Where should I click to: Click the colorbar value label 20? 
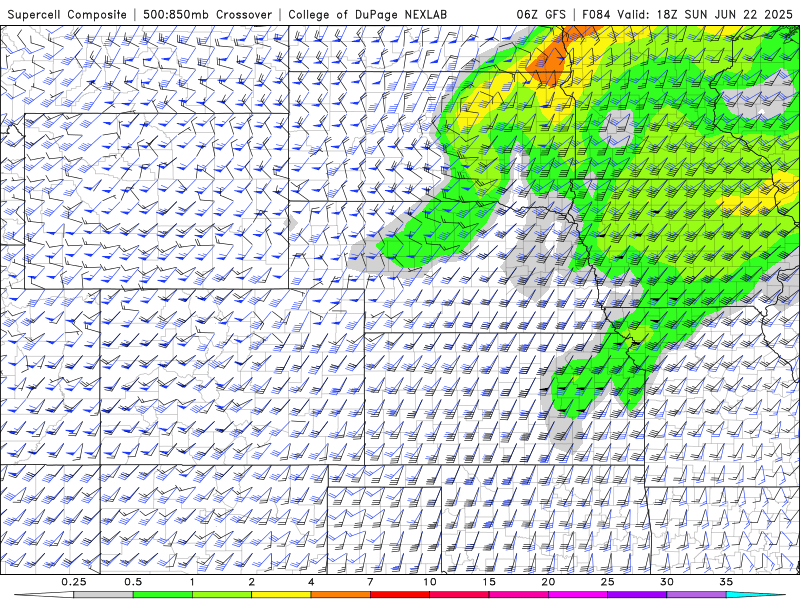[548, 582]
